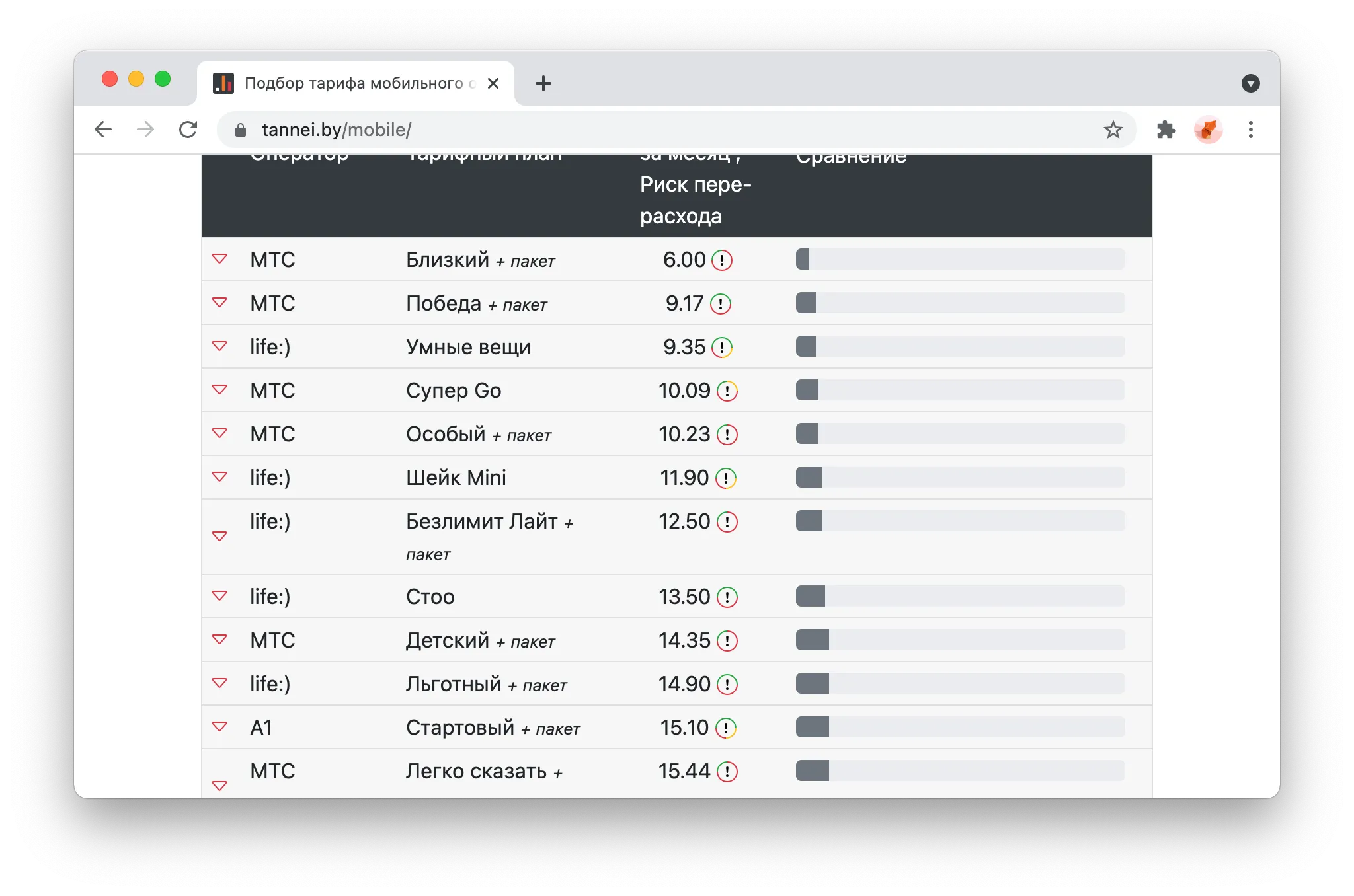The width and height of the screenshot is (1354, 896).
Task: Expand the Супер Go row
Action: [x=219, y=389]
